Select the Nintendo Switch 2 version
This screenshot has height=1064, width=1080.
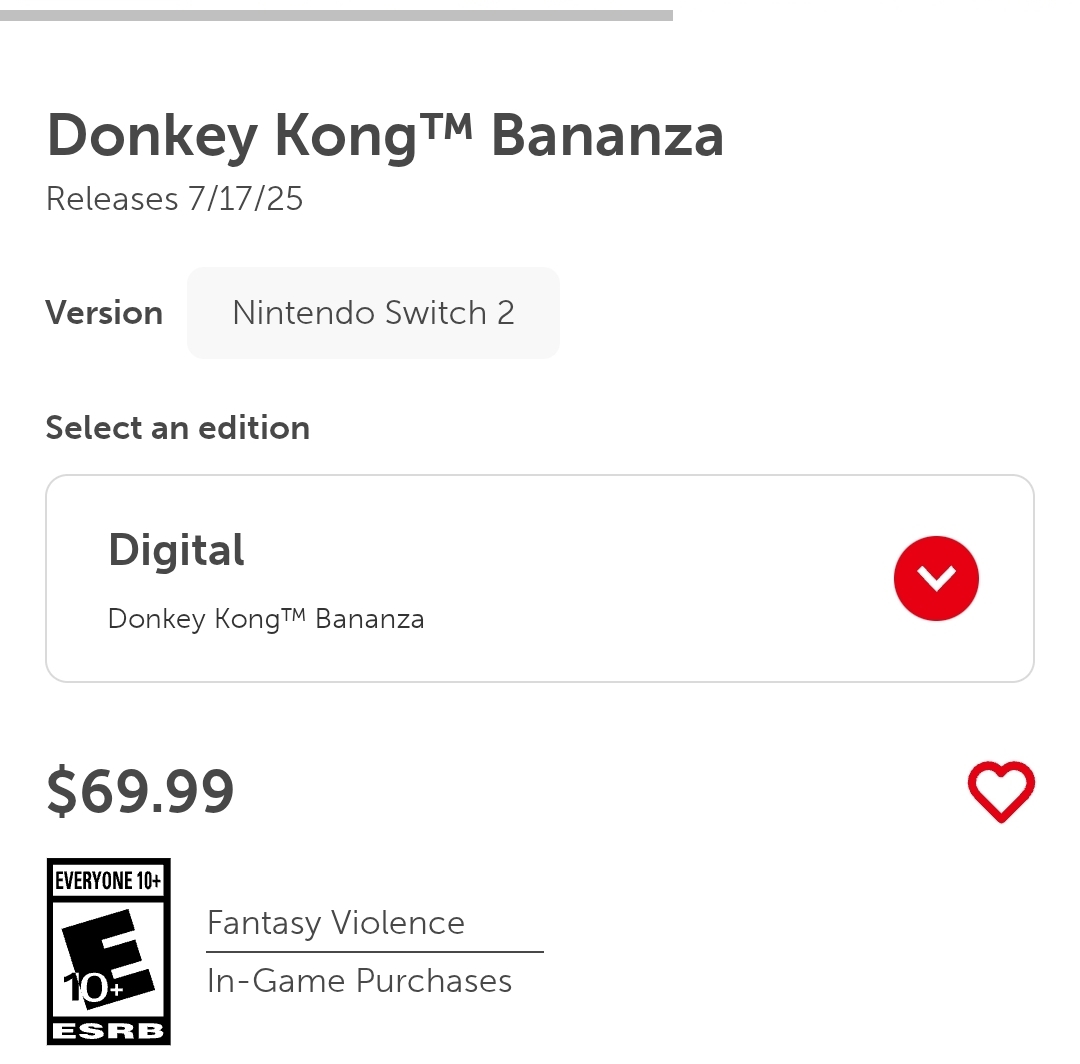[x=373, y=313]
